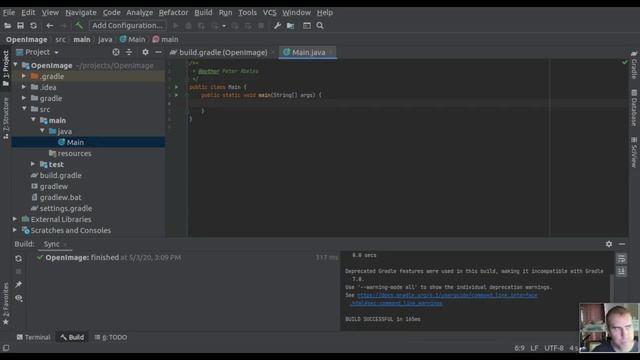Navigate back with the left arrow

(x=49, y=26)
